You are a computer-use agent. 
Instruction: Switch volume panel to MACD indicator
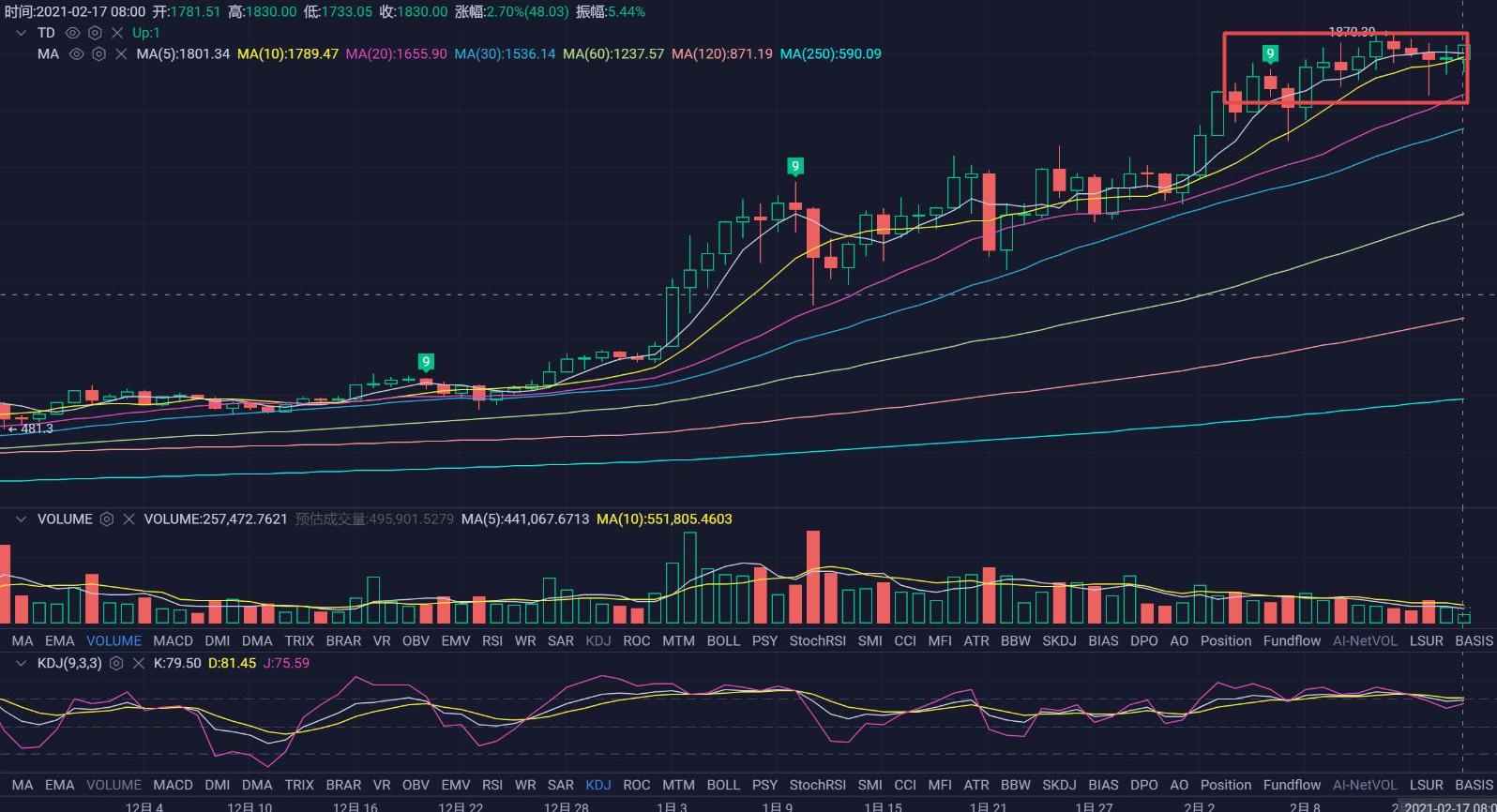click(x=173, y=641)
